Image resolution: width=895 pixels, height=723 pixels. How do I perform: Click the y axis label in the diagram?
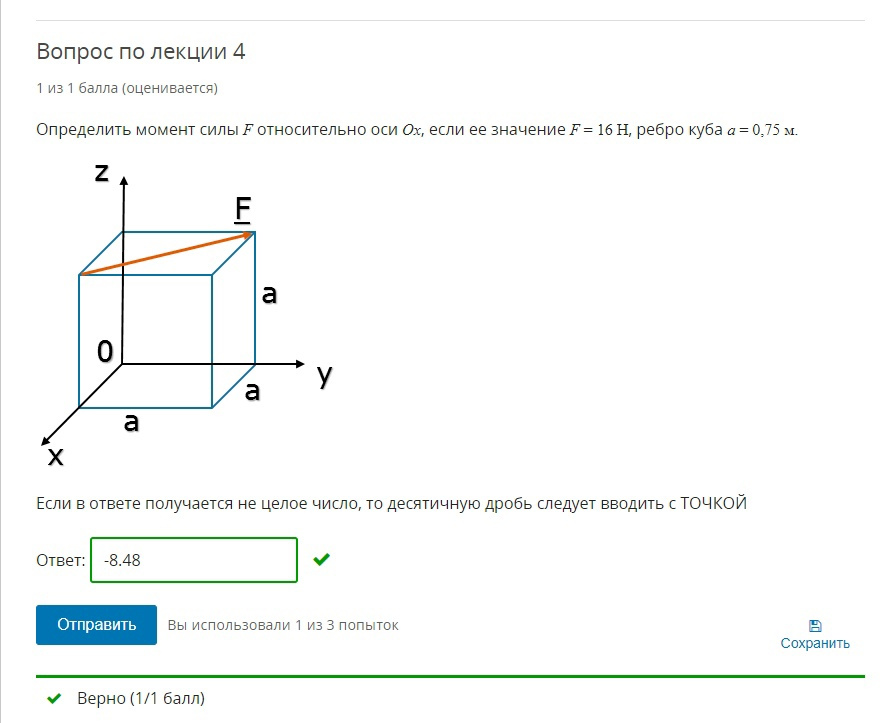coord(324,375)
